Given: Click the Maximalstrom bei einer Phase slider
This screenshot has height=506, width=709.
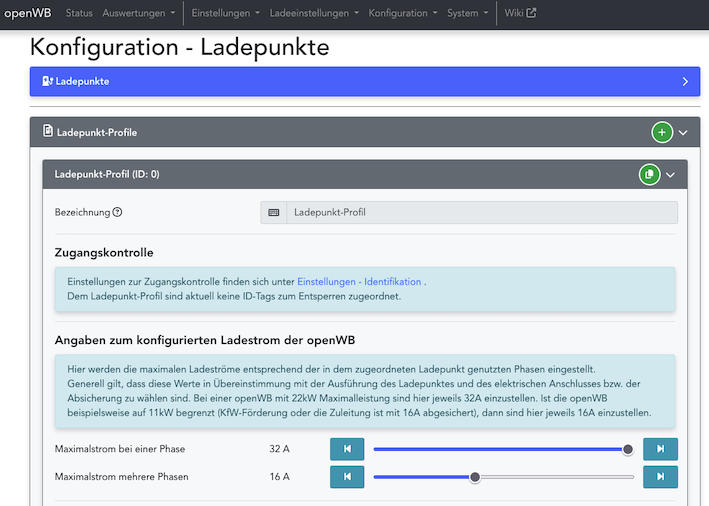Looking at the screenshot, I should 503,449.
